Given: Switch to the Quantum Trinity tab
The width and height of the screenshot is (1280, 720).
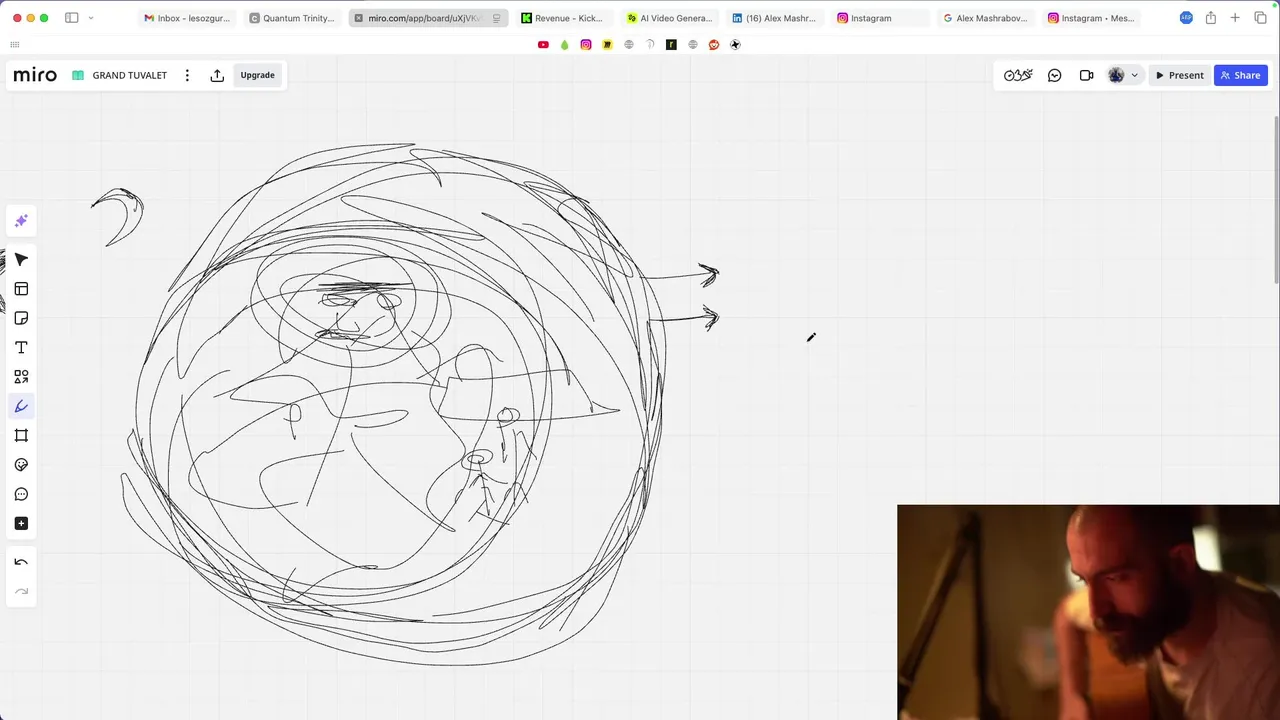Looking at the screenshot, I should [292, 18].
